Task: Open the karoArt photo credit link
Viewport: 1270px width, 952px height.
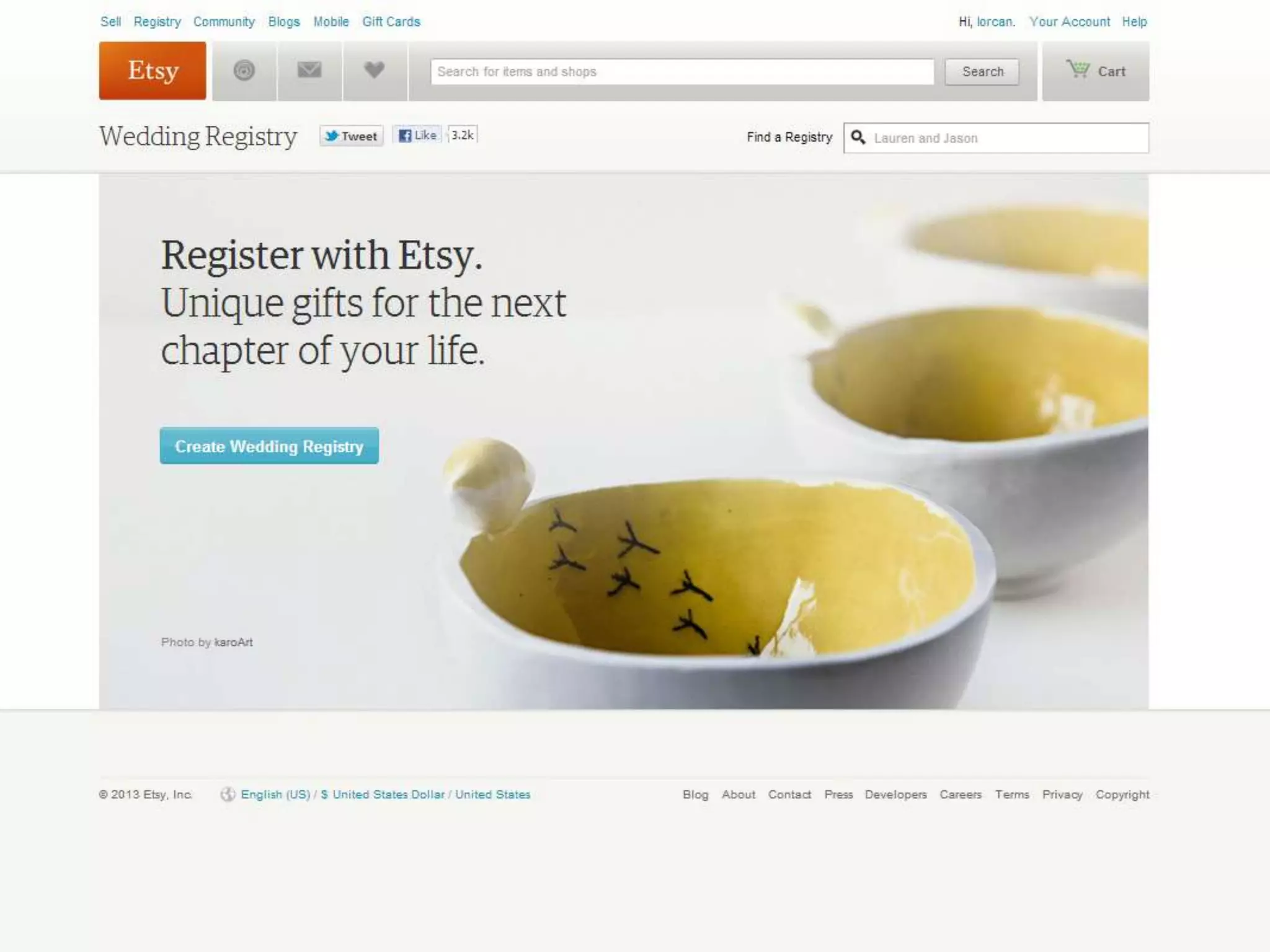Action: (234, 643)
